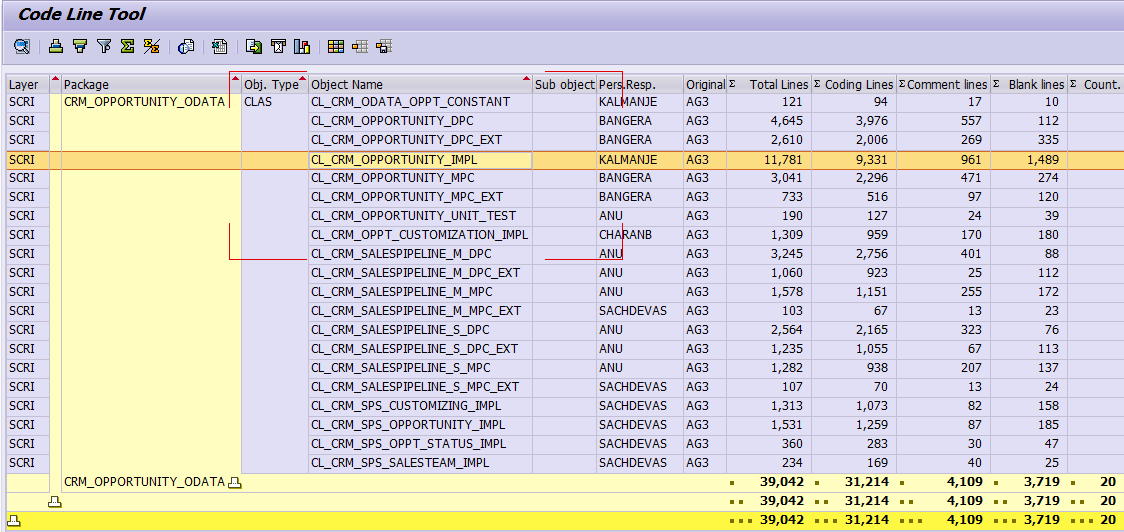Select the Layer column header
The height and width of the screenshot is (532, 1124).
tap(27, 85)
